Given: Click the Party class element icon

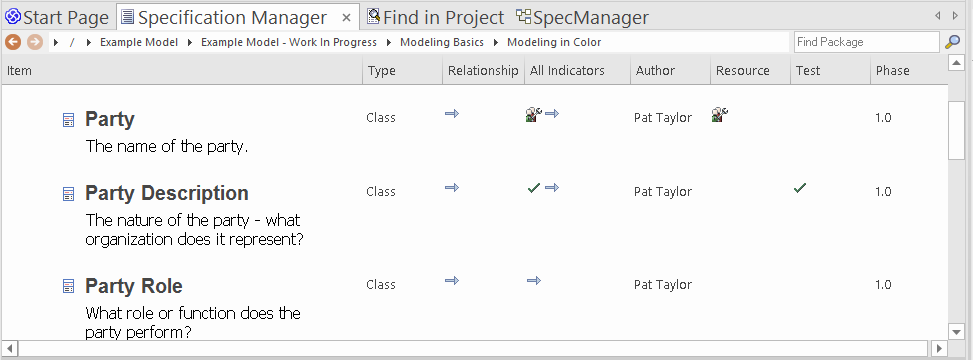Looking at the screenshot, I should pyautogui.click(x=69, y=120).
